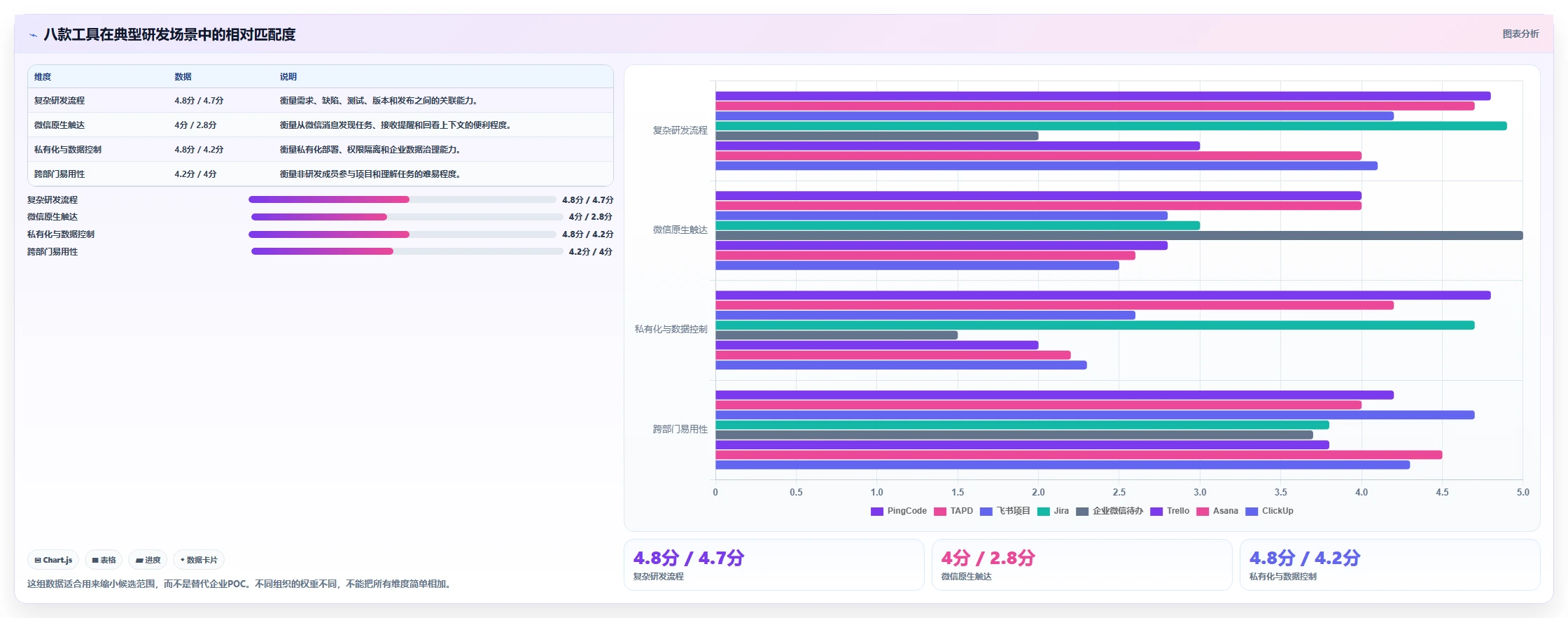1568x618 pixels.
Task: Click the teal Jira bar in the 复杂研发流程 group
Action: [x=1111, y=126]
